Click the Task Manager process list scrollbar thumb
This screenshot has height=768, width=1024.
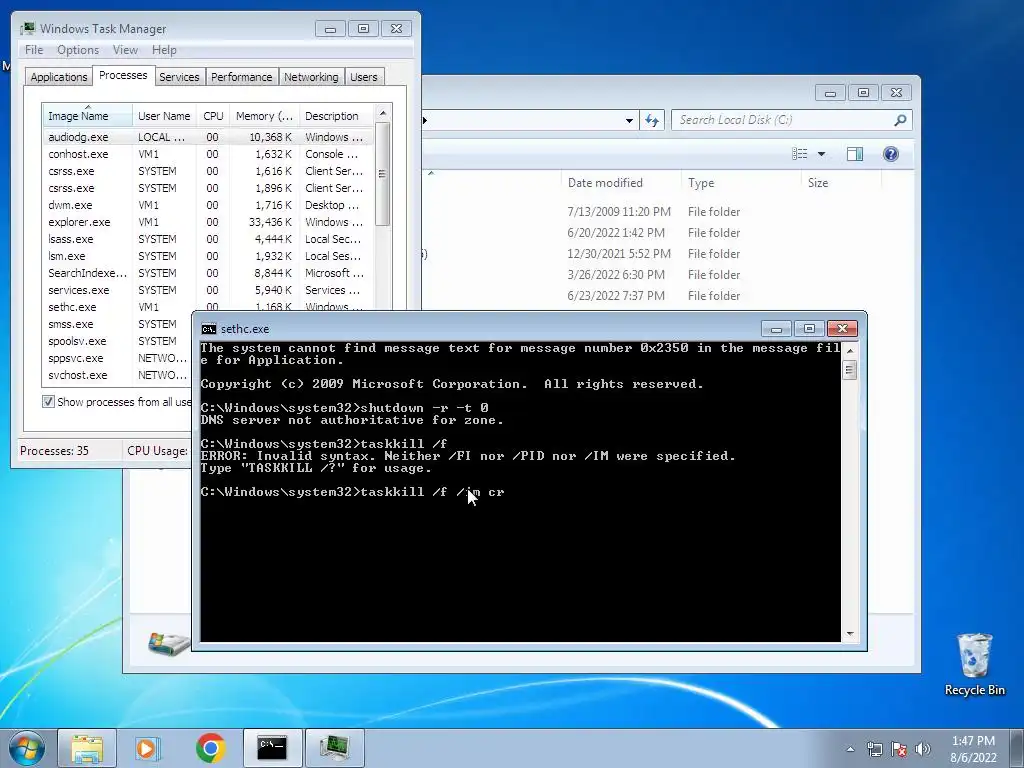point(383,174)
